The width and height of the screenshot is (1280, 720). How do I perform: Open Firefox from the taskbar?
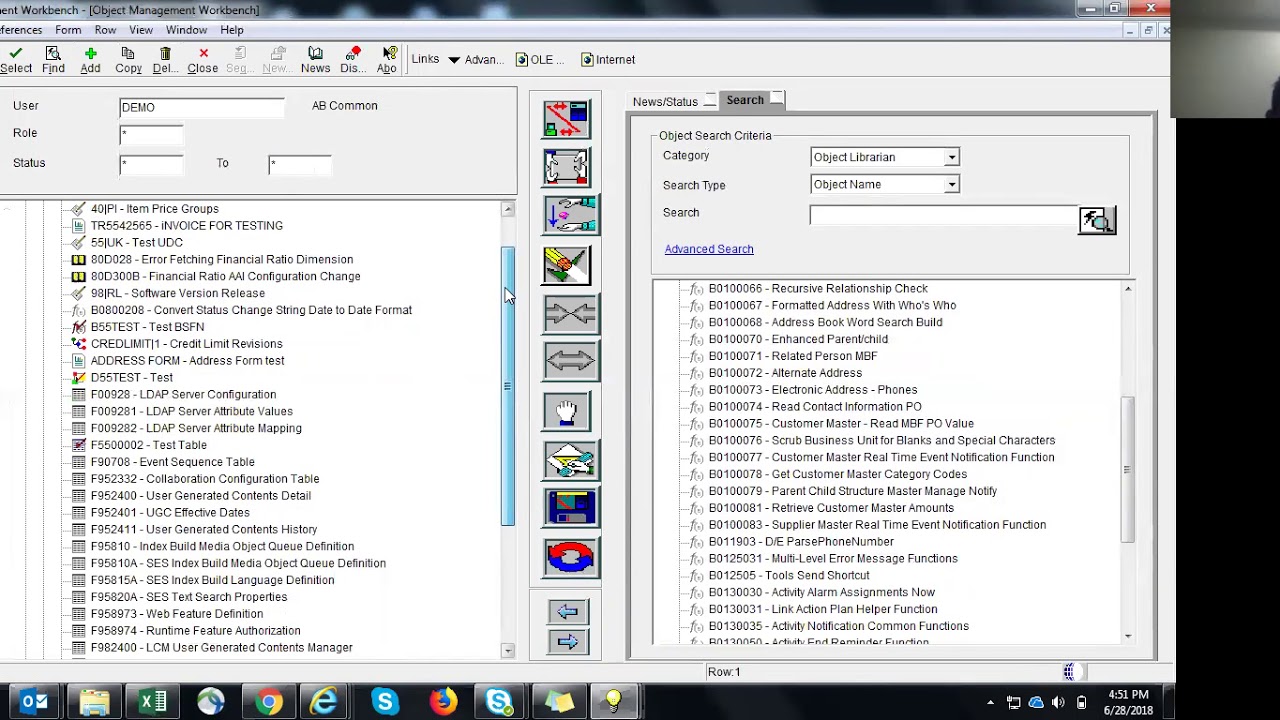(x=443, y=702)
